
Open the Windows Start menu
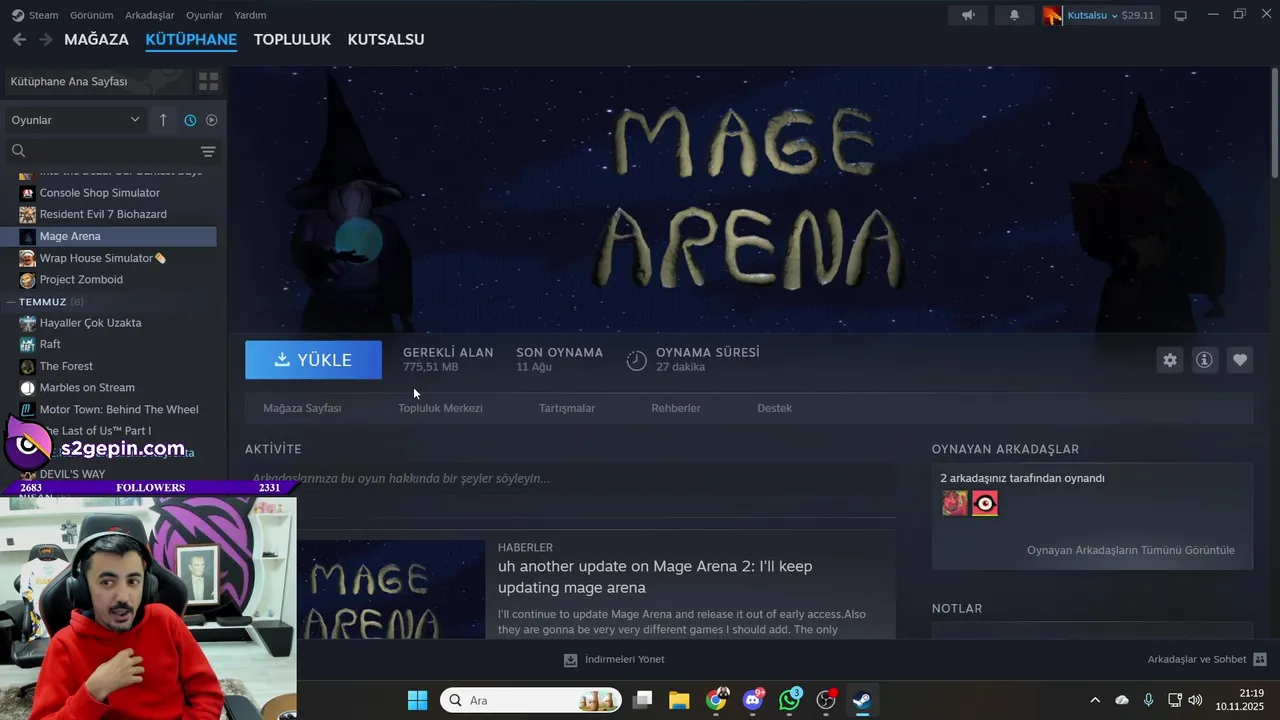pyautogui.click(x=418, y=700)
